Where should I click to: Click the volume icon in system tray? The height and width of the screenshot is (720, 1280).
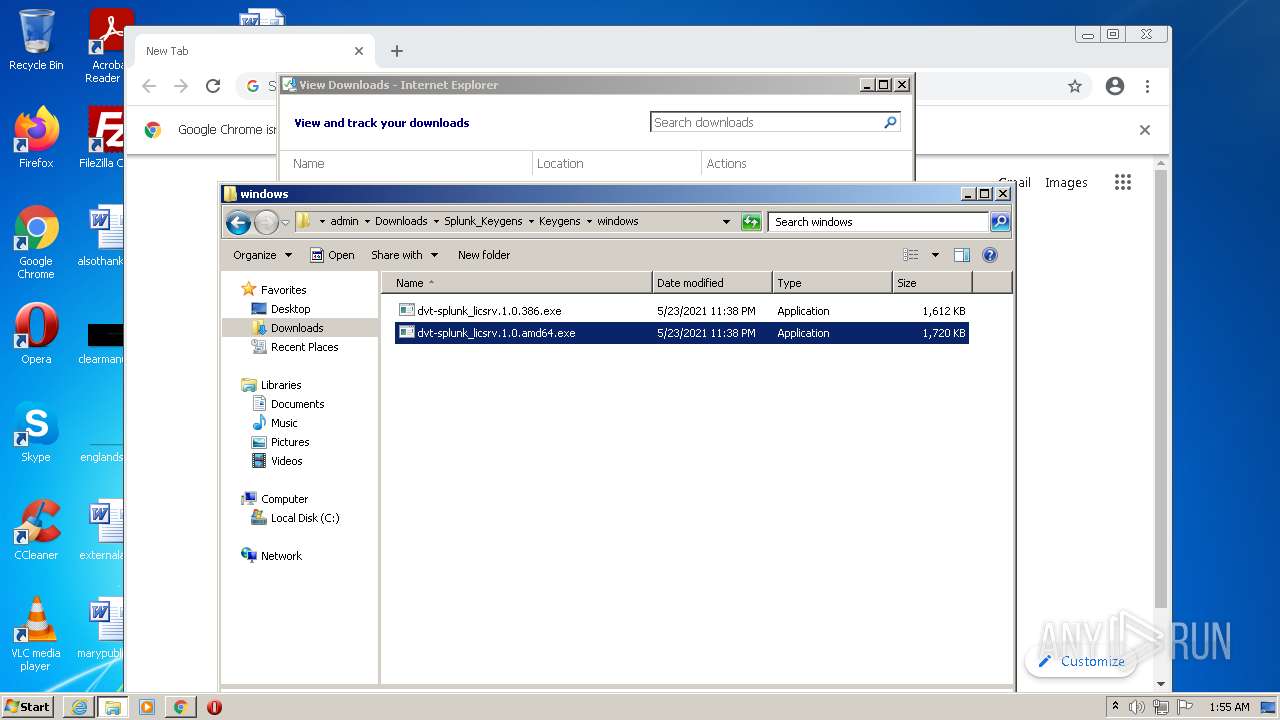tap(1137, 707)
